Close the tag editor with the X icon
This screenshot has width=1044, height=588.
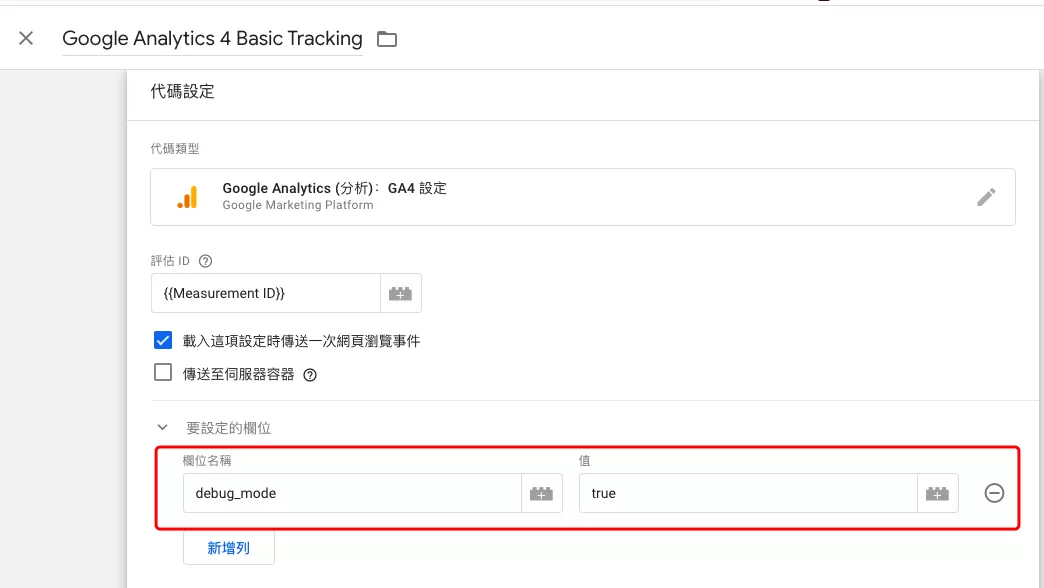click(x=26, y=38)
